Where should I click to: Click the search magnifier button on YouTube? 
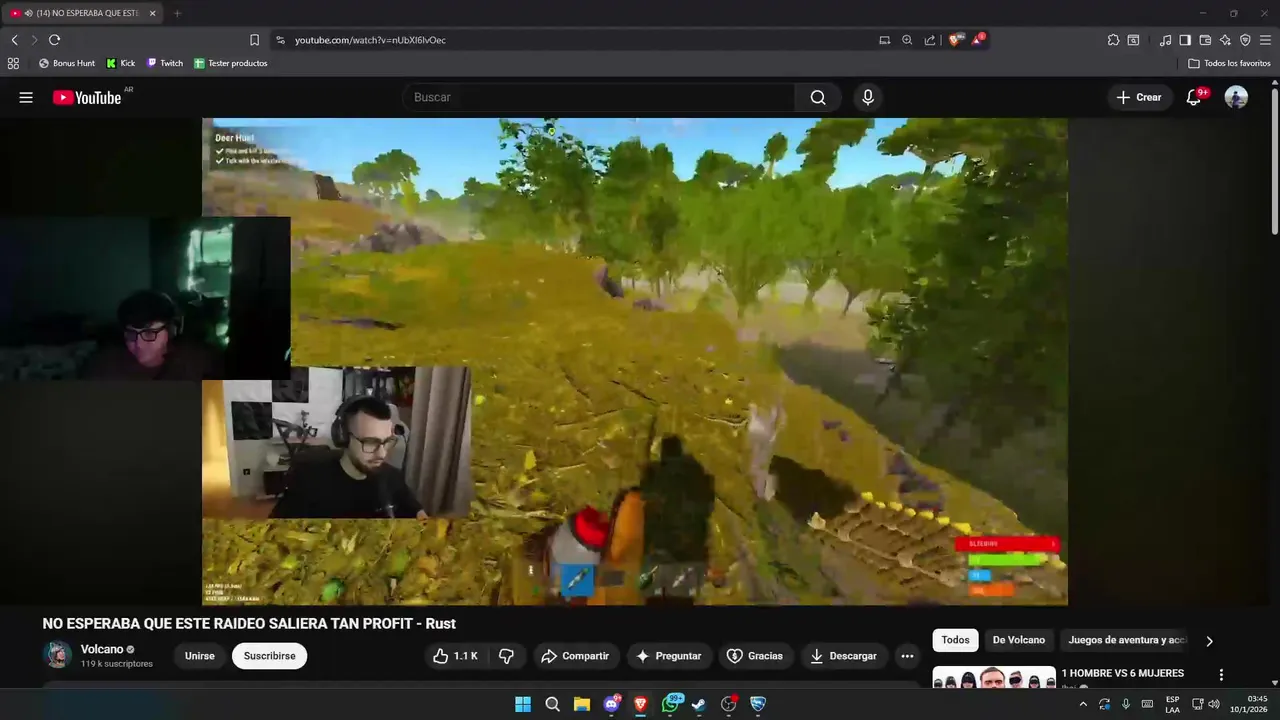[818, 97]
